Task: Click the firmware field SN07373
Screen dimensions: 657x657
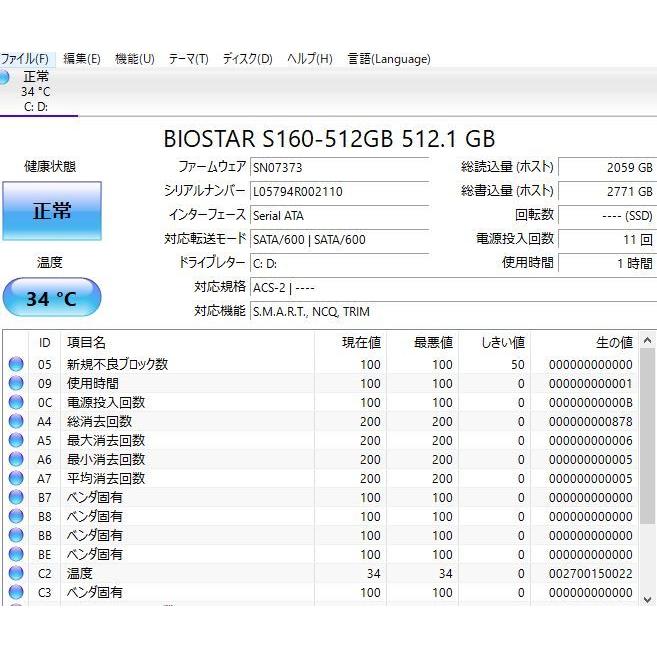Action: pyautogui.click(x=339, y=168)
